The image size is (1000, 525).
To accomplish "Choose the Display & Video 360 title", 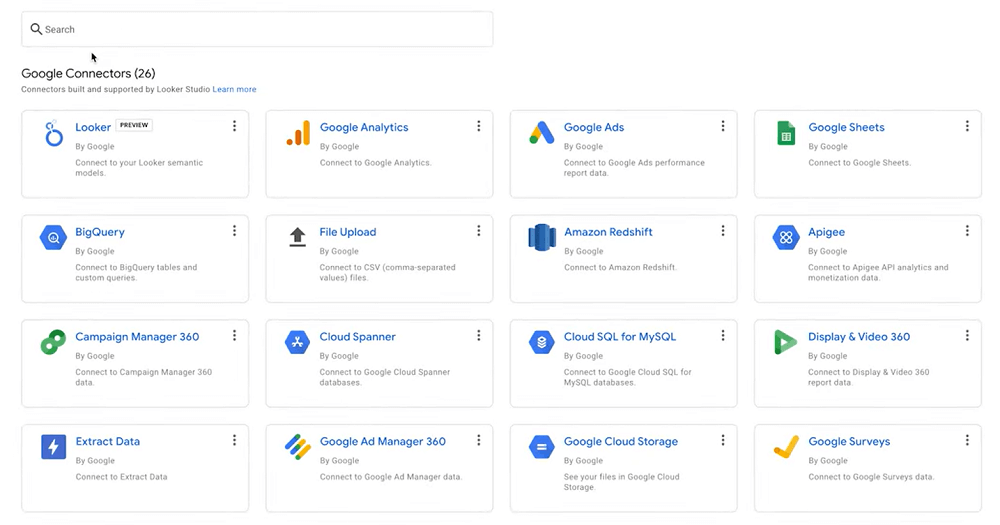I will tap(859, 336).
